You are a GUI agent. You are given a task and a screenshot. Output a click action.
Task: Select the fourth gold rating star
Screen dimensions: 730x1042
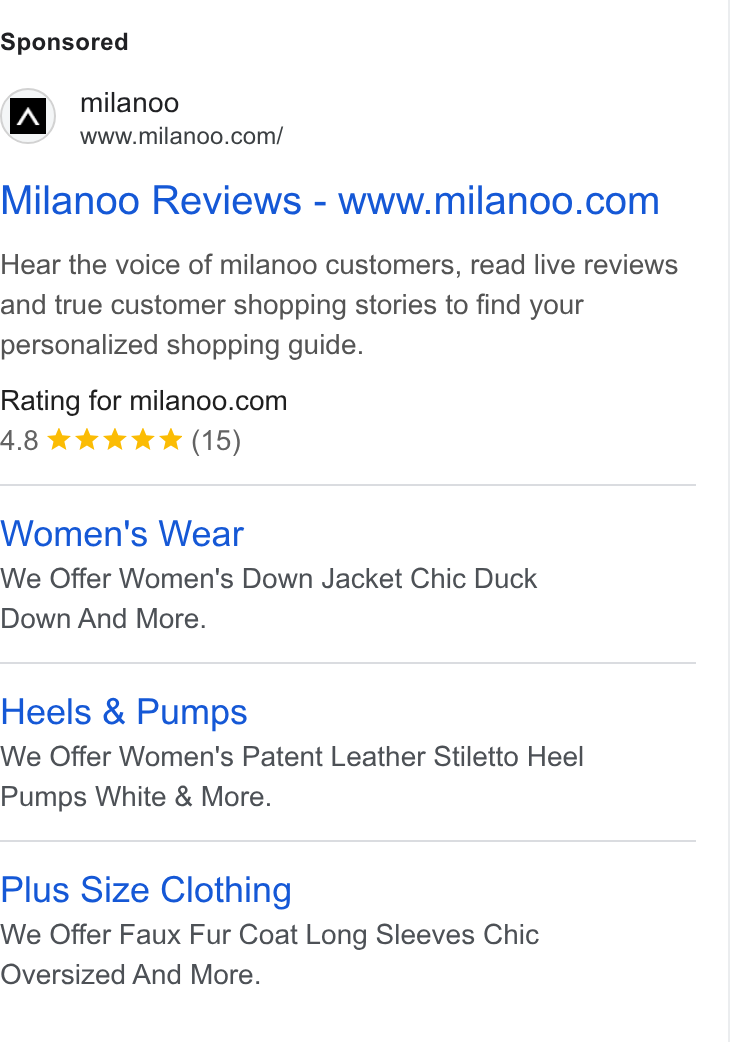(x=143, y=439)
